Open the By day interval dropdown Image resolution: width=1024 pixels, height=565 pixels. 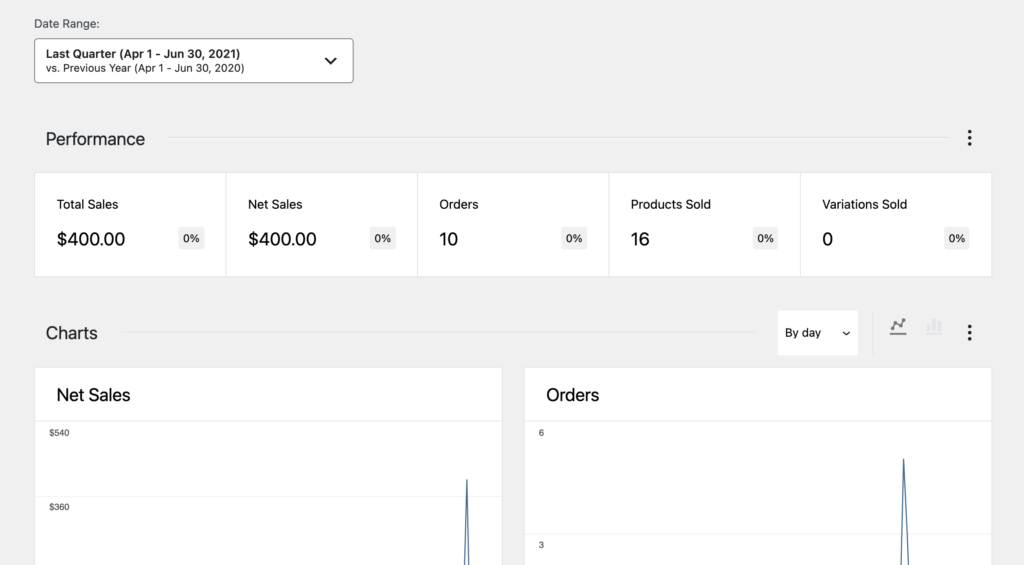(817, 333)
